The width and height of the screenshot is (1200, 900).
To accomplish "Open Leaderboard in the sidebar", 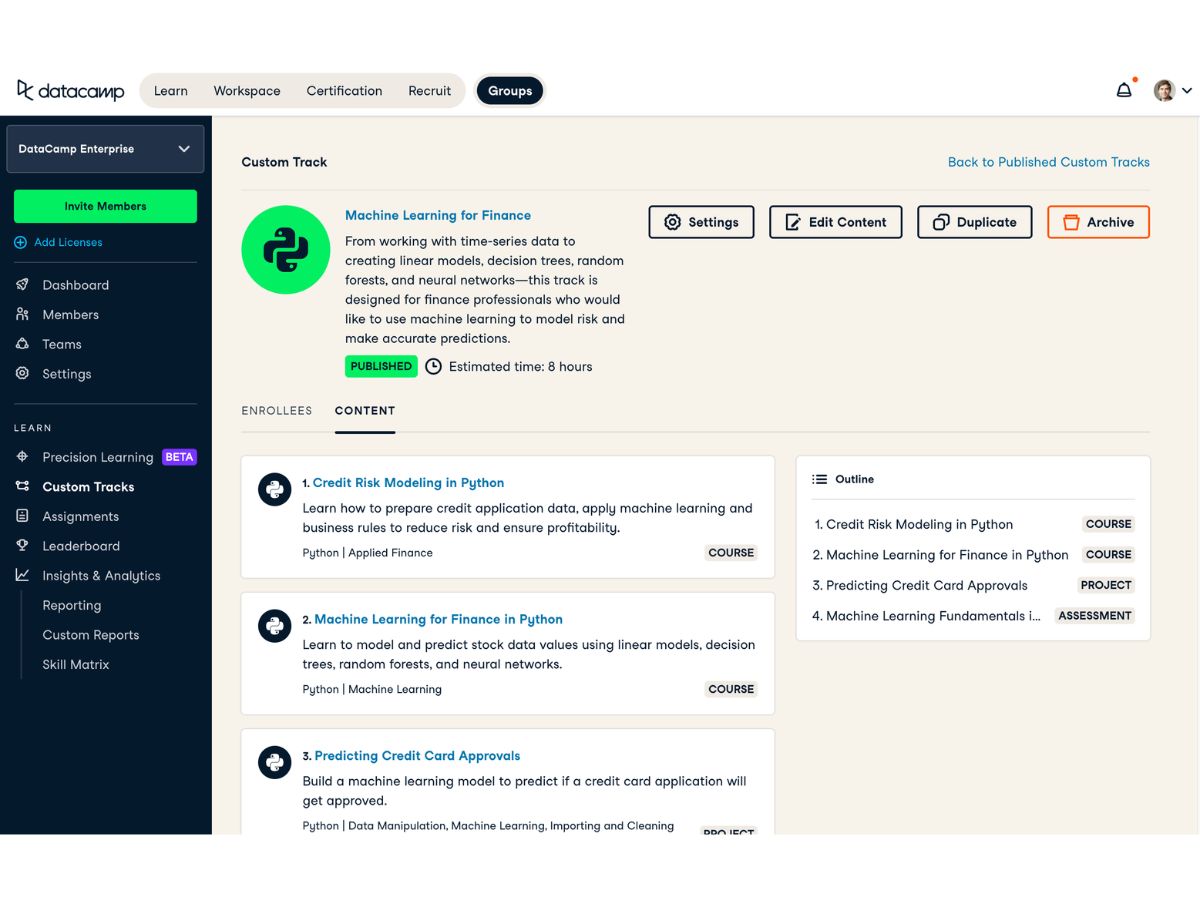I will click(x=81, y=546).
